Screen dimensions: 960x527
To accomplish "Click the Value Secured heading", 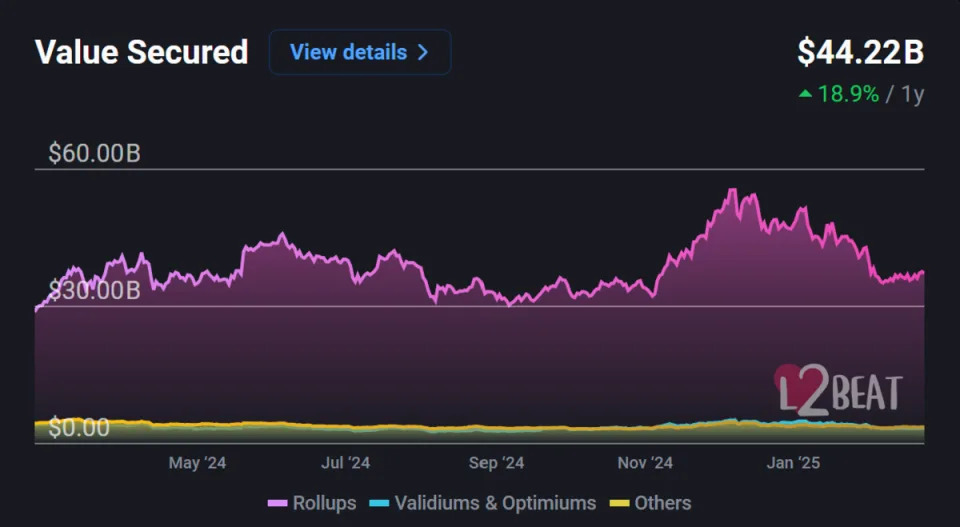I will pos(141,52).
